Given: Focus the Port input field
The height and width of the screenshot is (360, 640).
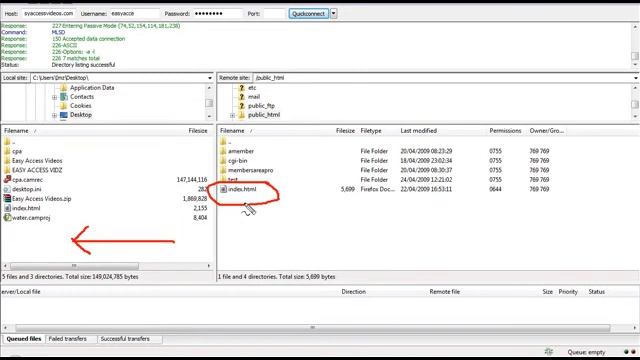Looking at the screenshot, I should [x=274, y=13].
